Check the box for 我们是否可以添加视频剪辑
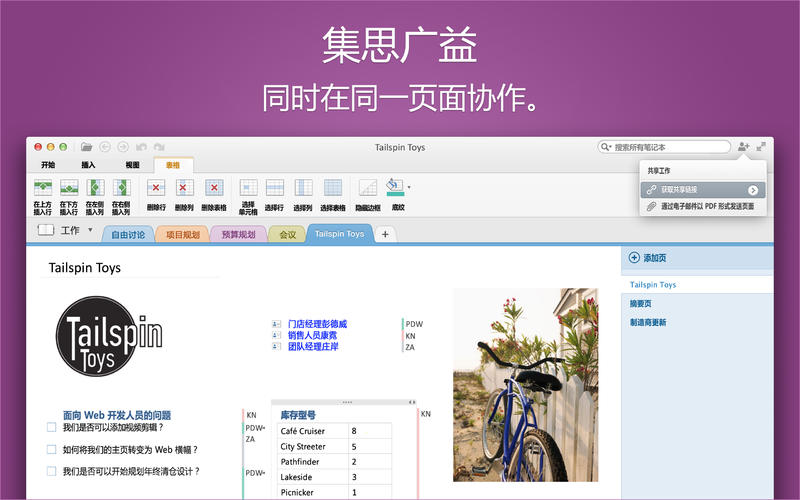800x500 pixels. point(52,427)
